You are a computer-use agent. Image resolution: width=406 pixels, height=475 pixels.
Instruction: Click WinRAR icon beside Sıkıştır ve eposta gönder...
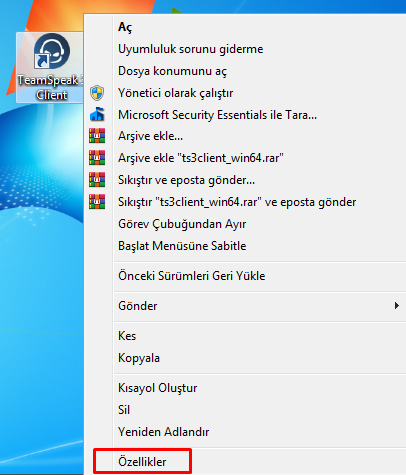tap(97, 180)
